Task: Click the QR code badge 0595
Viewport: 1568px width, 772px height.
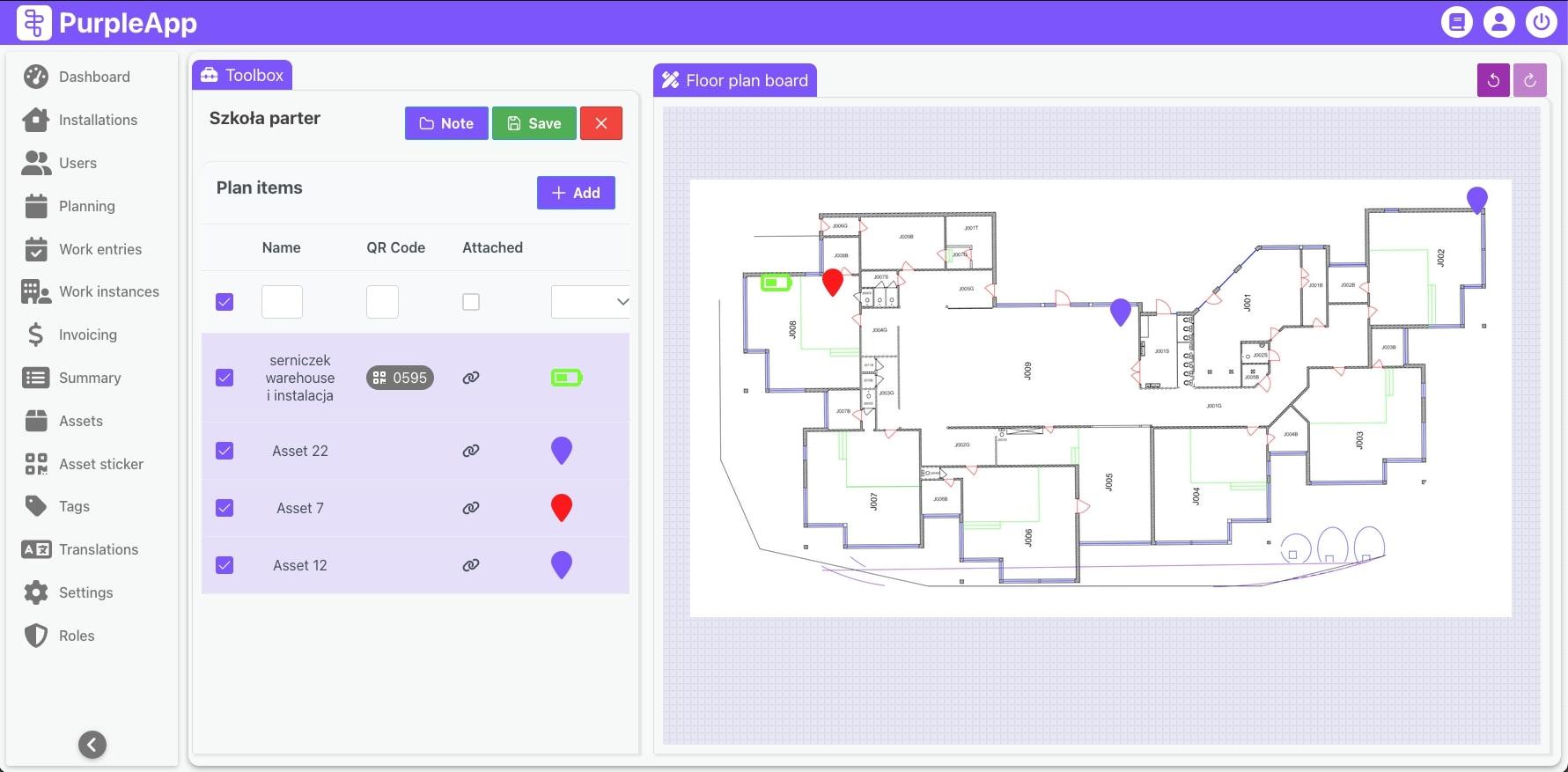Action: (x=400, y=378)
